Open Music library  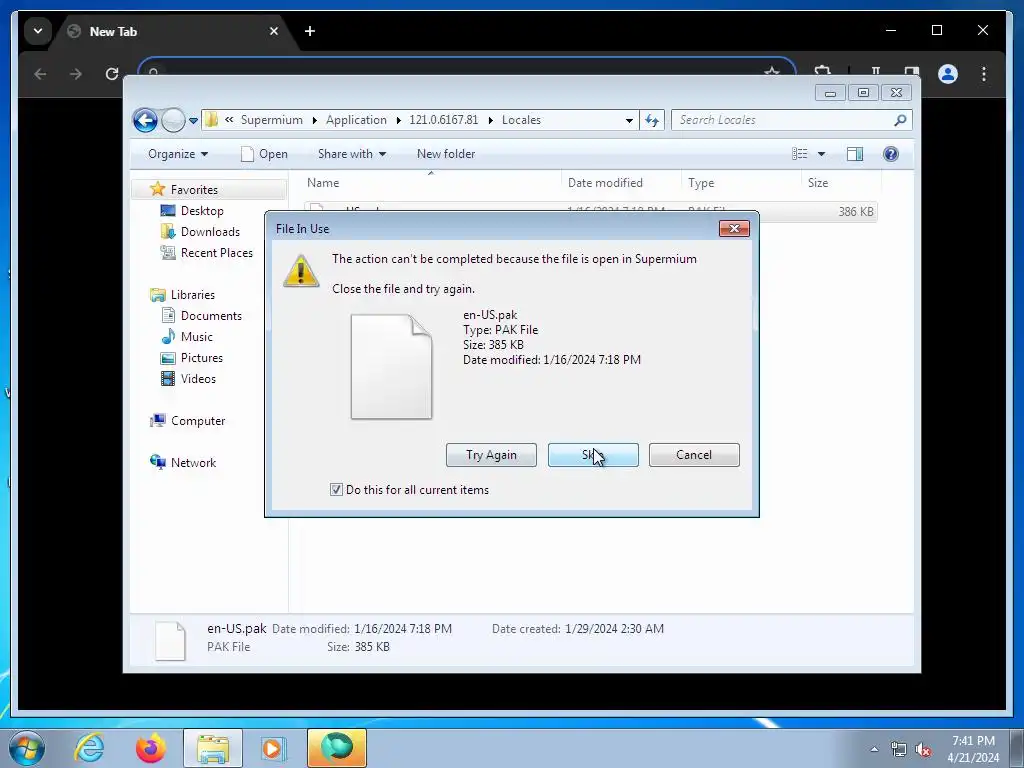pyautogui.click(x=197, y=337)
